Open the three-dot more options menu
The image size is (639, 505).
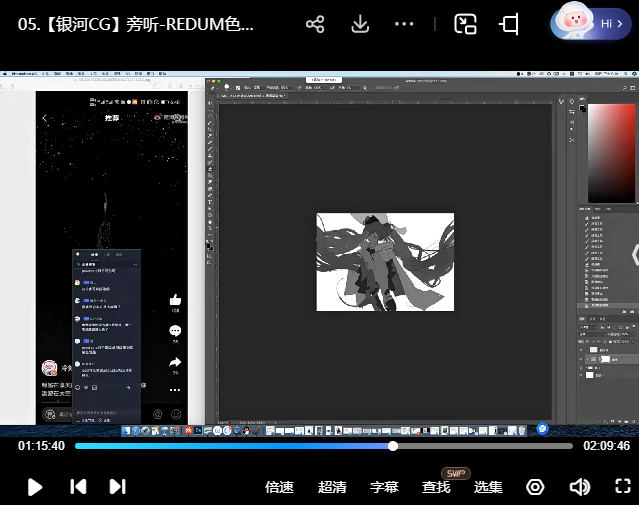tap(405, 24)
